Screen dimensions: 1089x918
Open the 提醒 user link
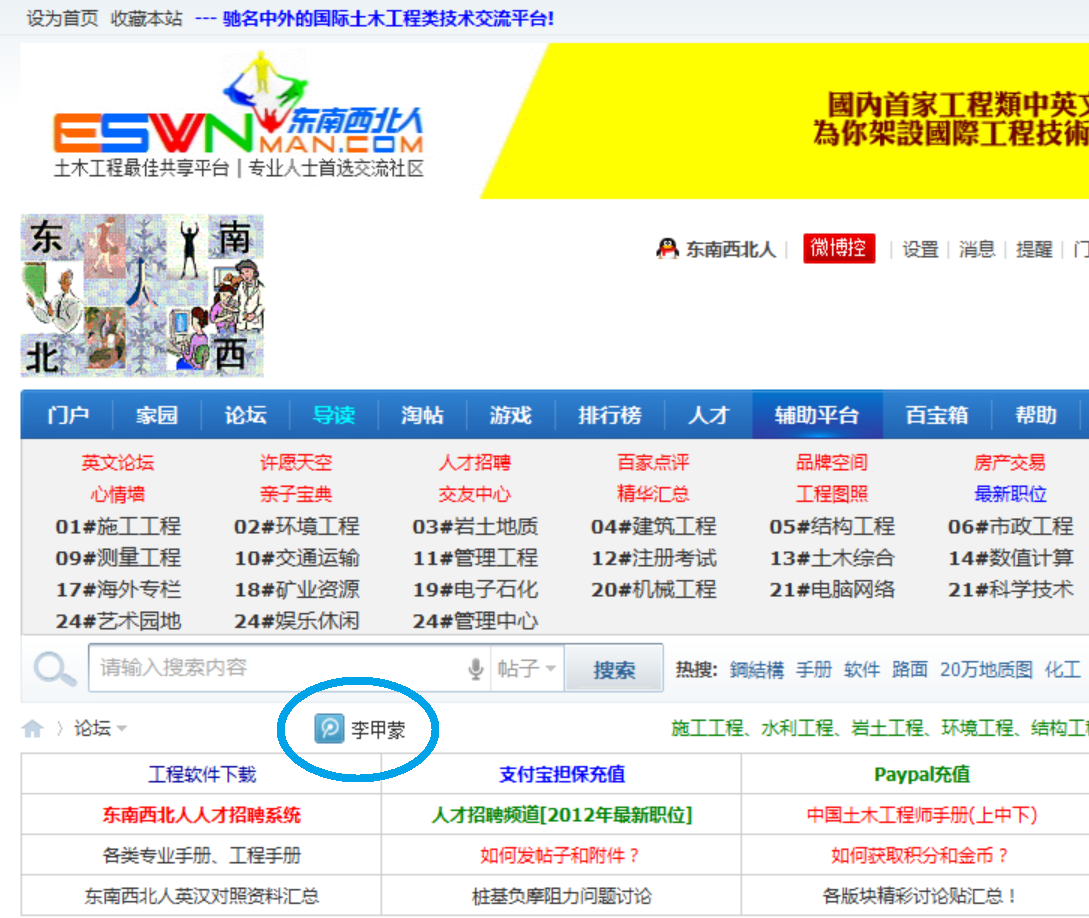click(x=1034, y=249)
